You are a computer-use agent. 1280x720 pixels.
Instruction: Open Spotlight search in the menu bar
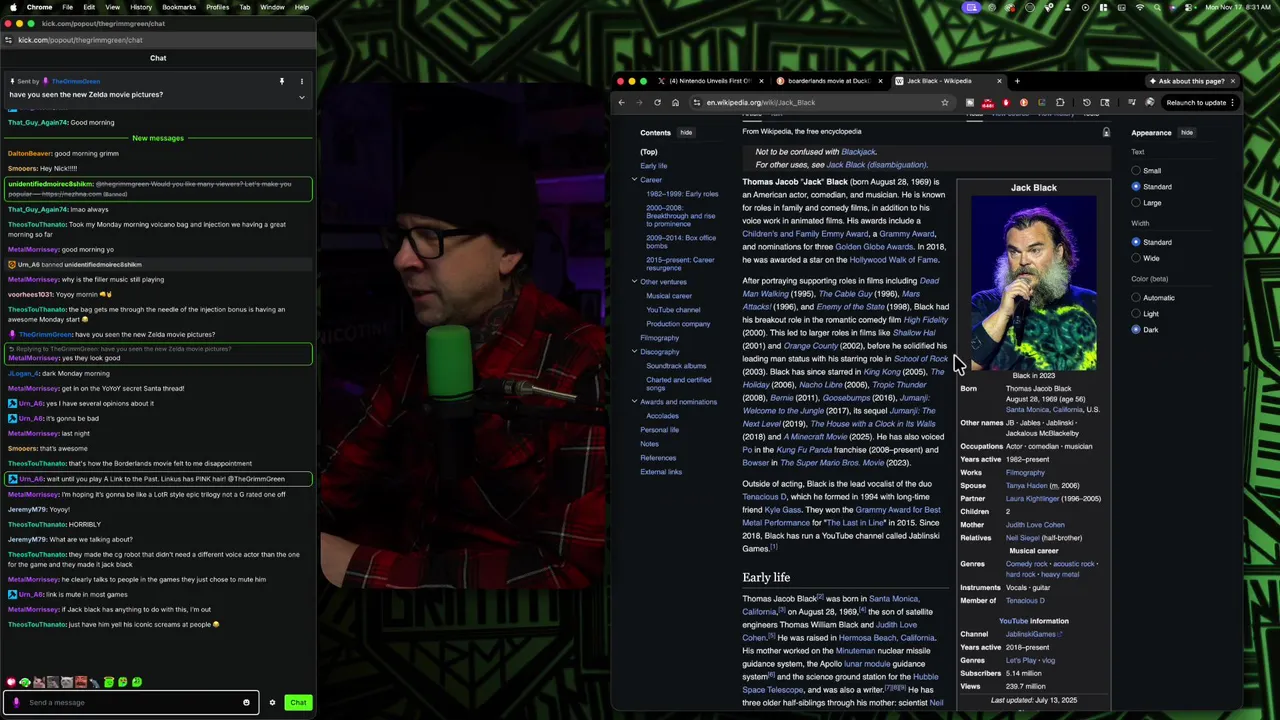[x=1158, y=7]
